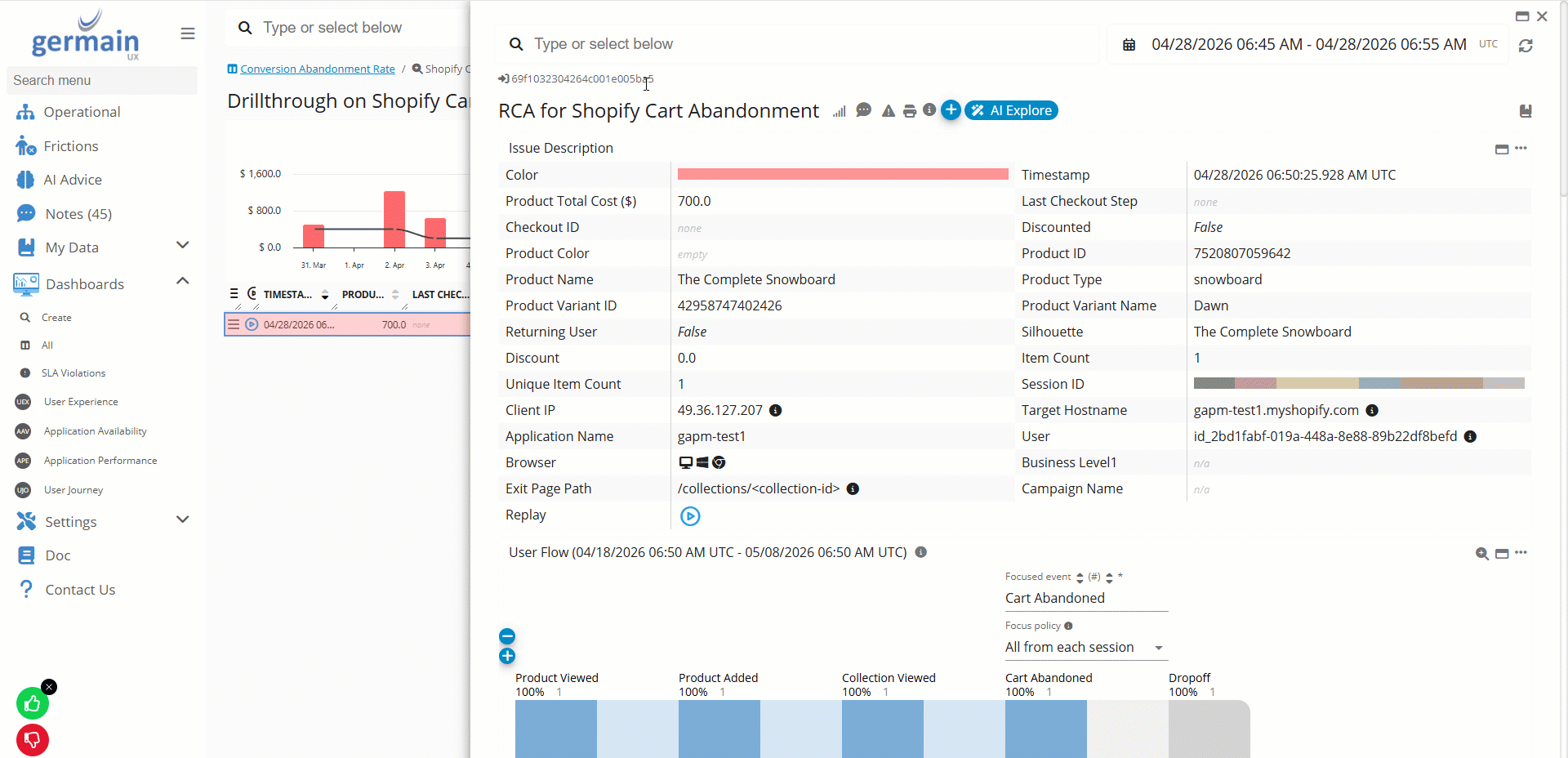Click the zoom magnifier in User Flow section
Viewport: 1568px width, 758px height.
click(x=1481, y=554)
